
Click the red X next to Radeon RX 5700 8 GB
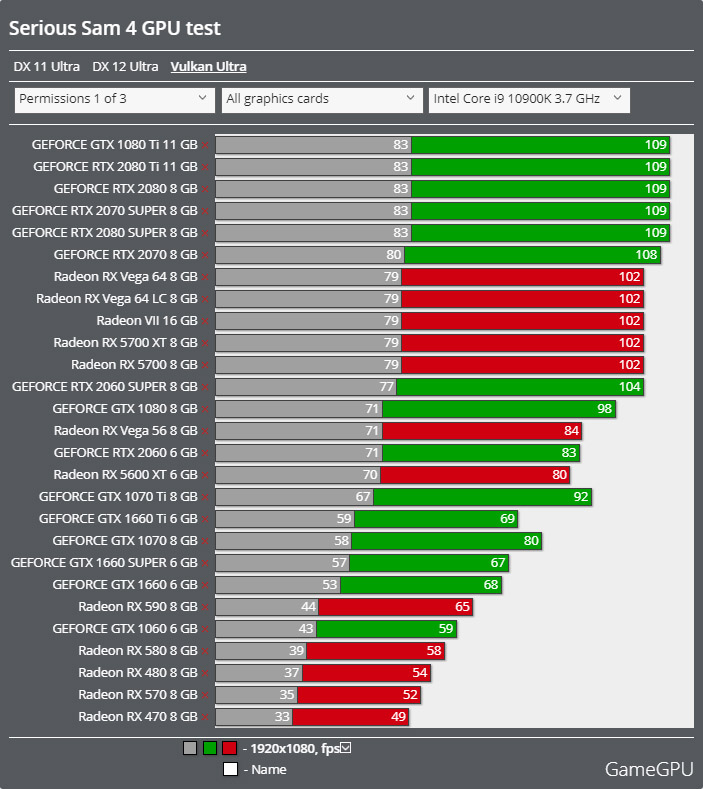[x=205, y=365]
